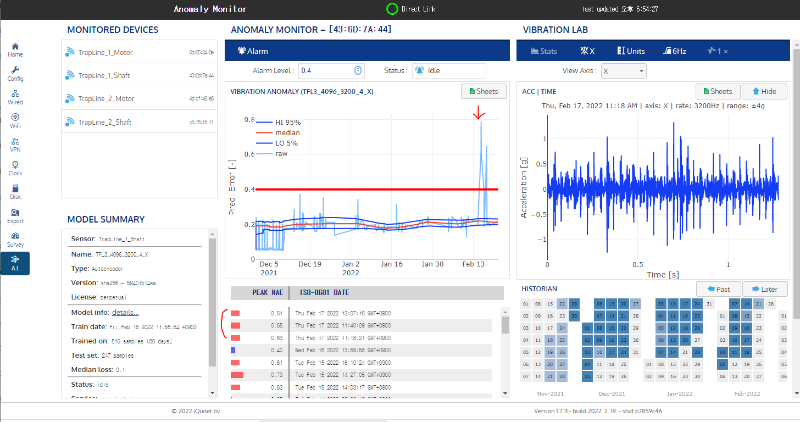Click the ACC | TIME chart title
800x422 pixels.
[539, 92]
